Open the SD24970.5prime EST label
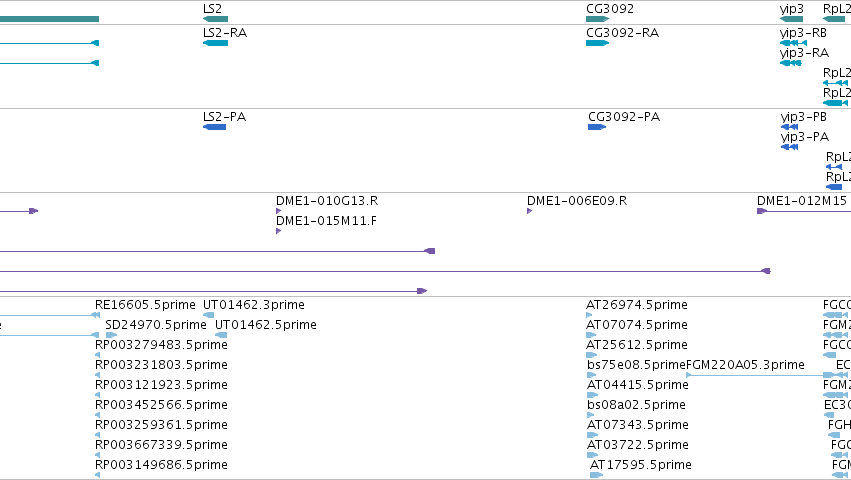 pyautogui.click(x=156, y=325)
